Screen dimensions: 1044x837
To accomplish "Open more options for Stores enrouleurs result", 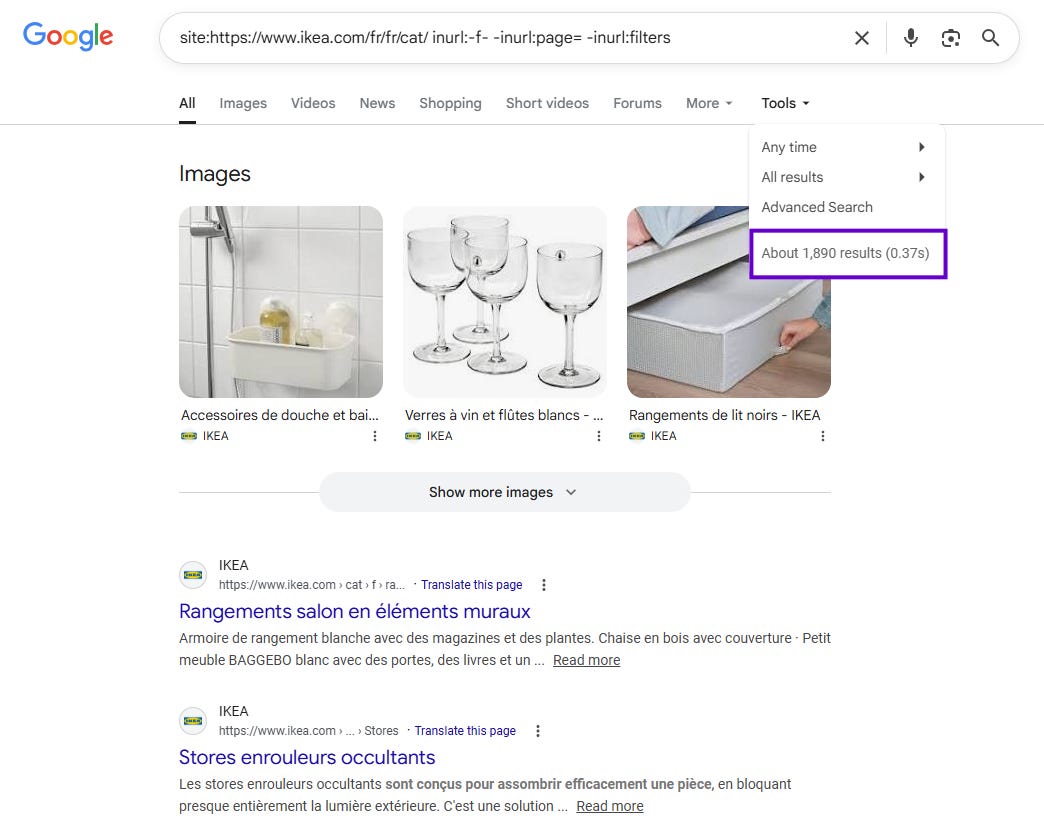I will pyautogui.click(x=538, y=730).
